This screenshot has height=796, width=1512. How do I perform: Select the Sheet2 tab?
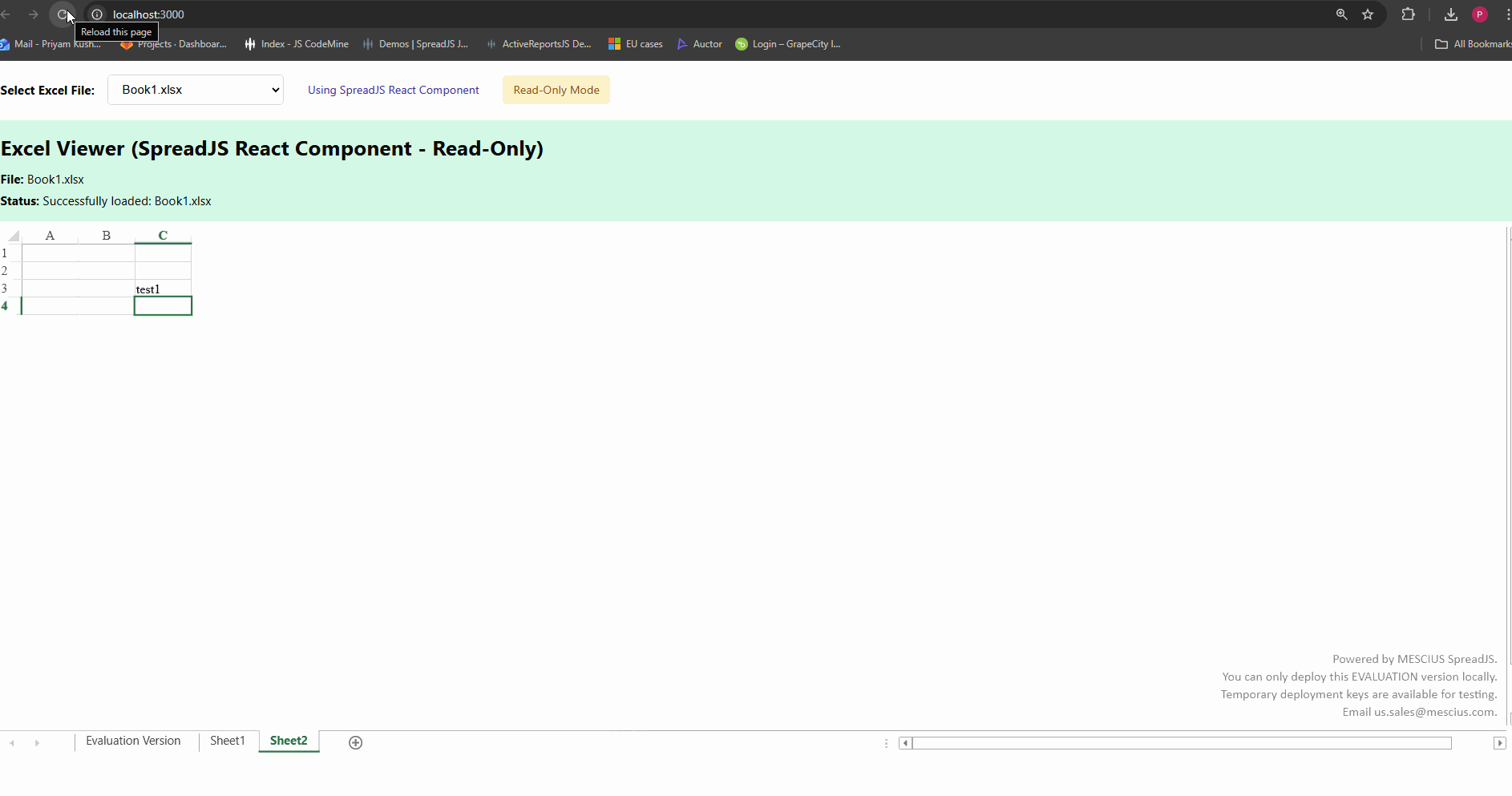(289, 741)
